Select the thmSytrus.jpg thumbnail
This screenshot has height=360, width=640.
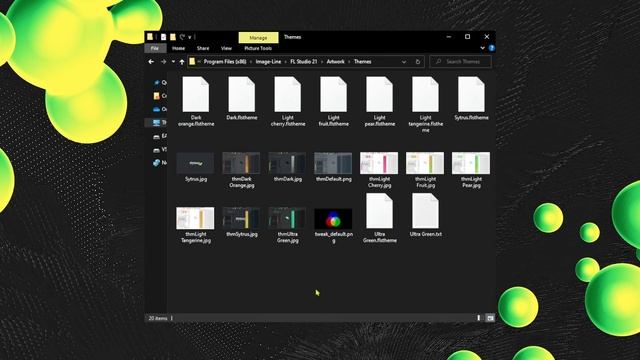tap(241, 218)
